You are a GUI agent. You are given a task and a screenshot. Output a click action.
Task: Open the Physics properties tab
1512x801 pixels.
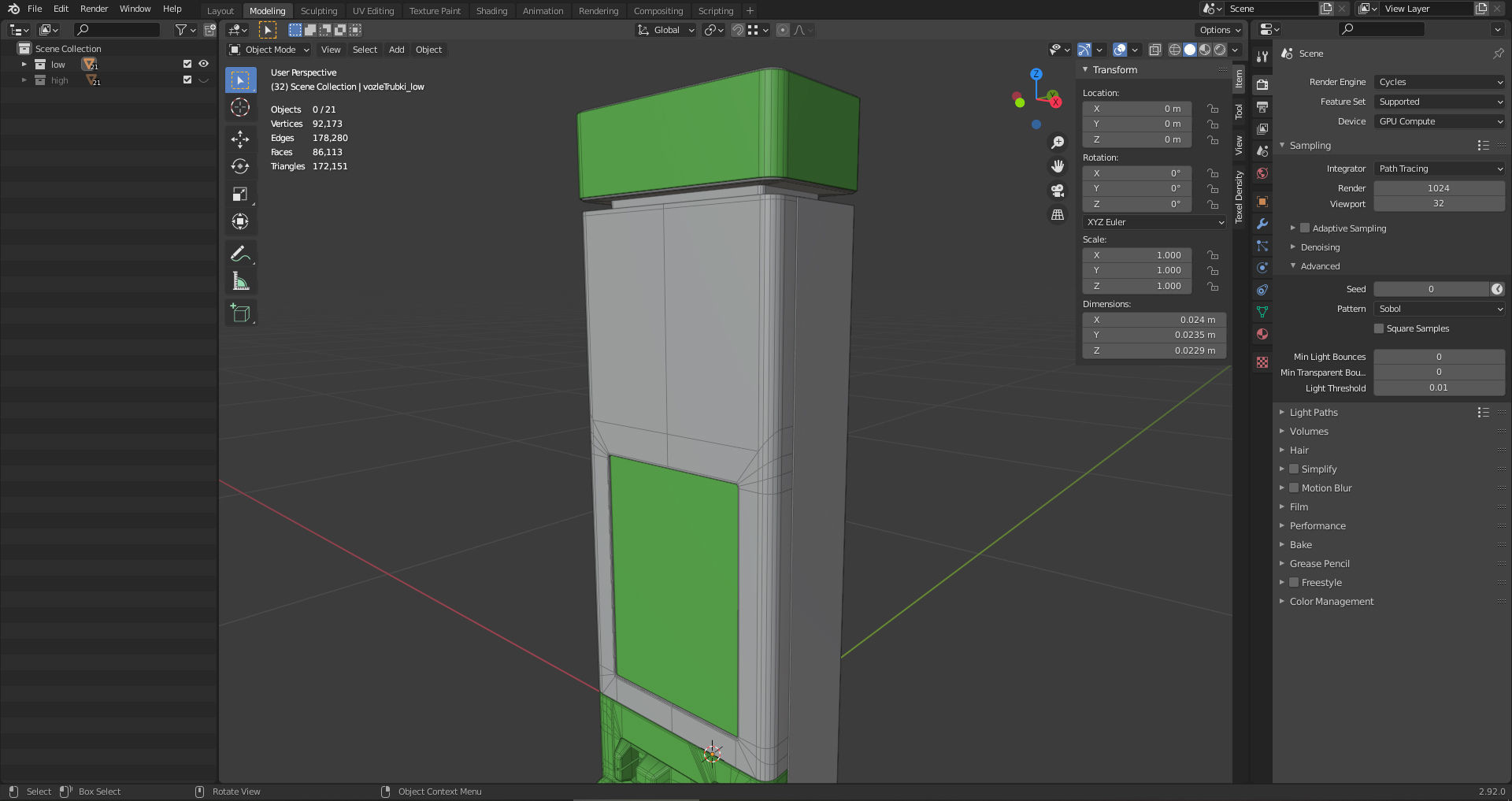1262,268
